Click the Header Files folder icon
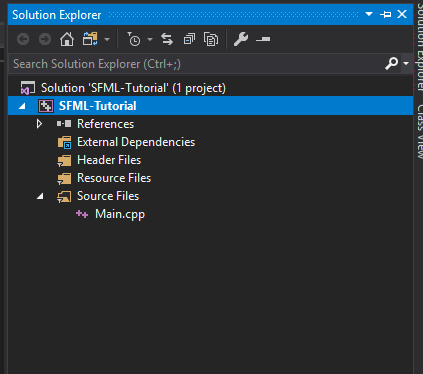Screen dimensions: 423x374 pyautogui.click(x=64, y=160)
